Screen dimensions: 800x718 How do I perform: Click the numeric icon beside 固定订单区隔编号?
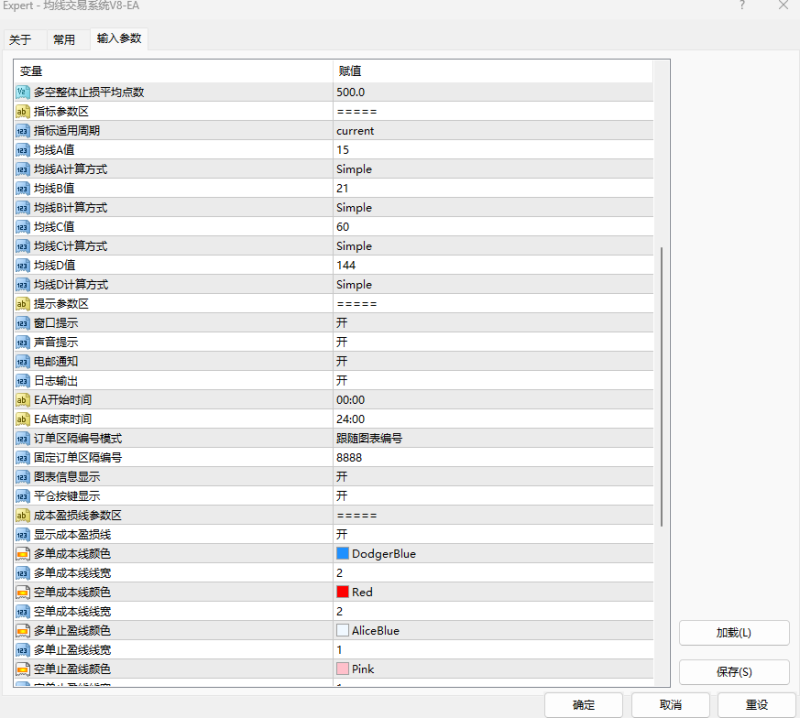tap(21, 457)
